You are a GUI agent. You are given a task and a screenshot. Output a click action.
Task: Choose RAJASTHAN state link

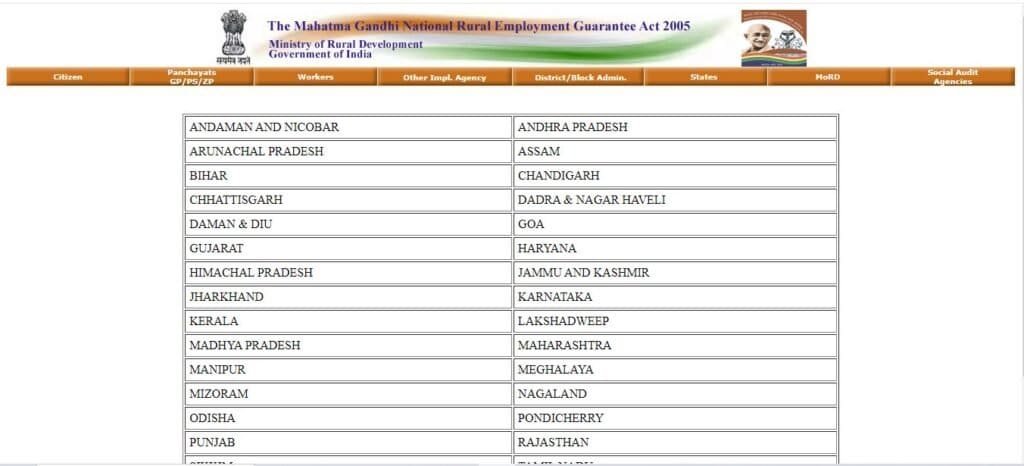coord(553,443)
